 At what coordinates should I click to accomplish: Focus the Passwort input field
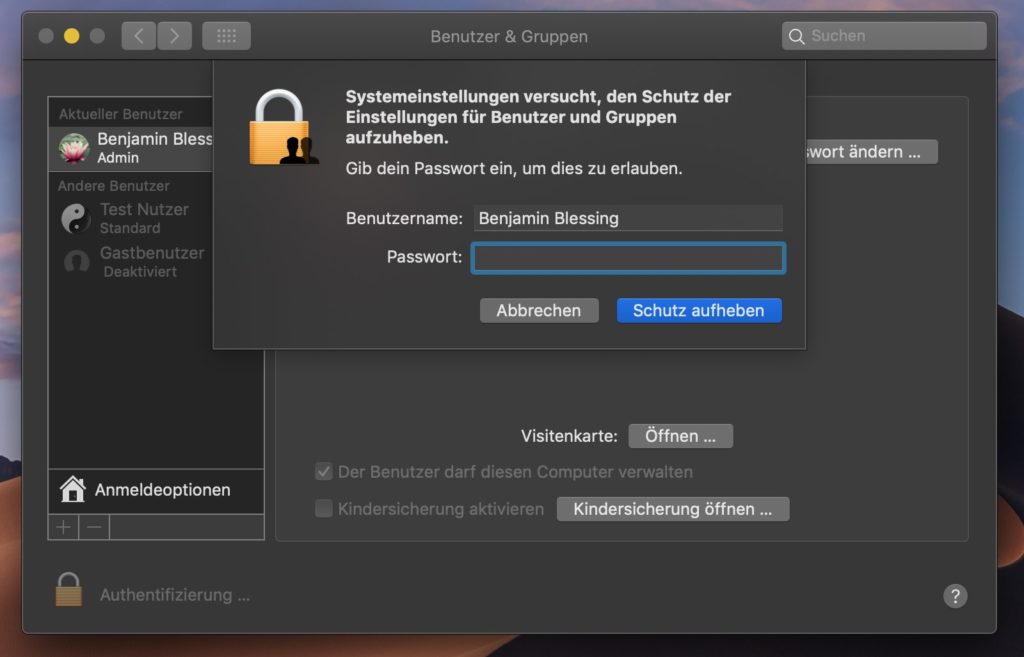point(628,258)
